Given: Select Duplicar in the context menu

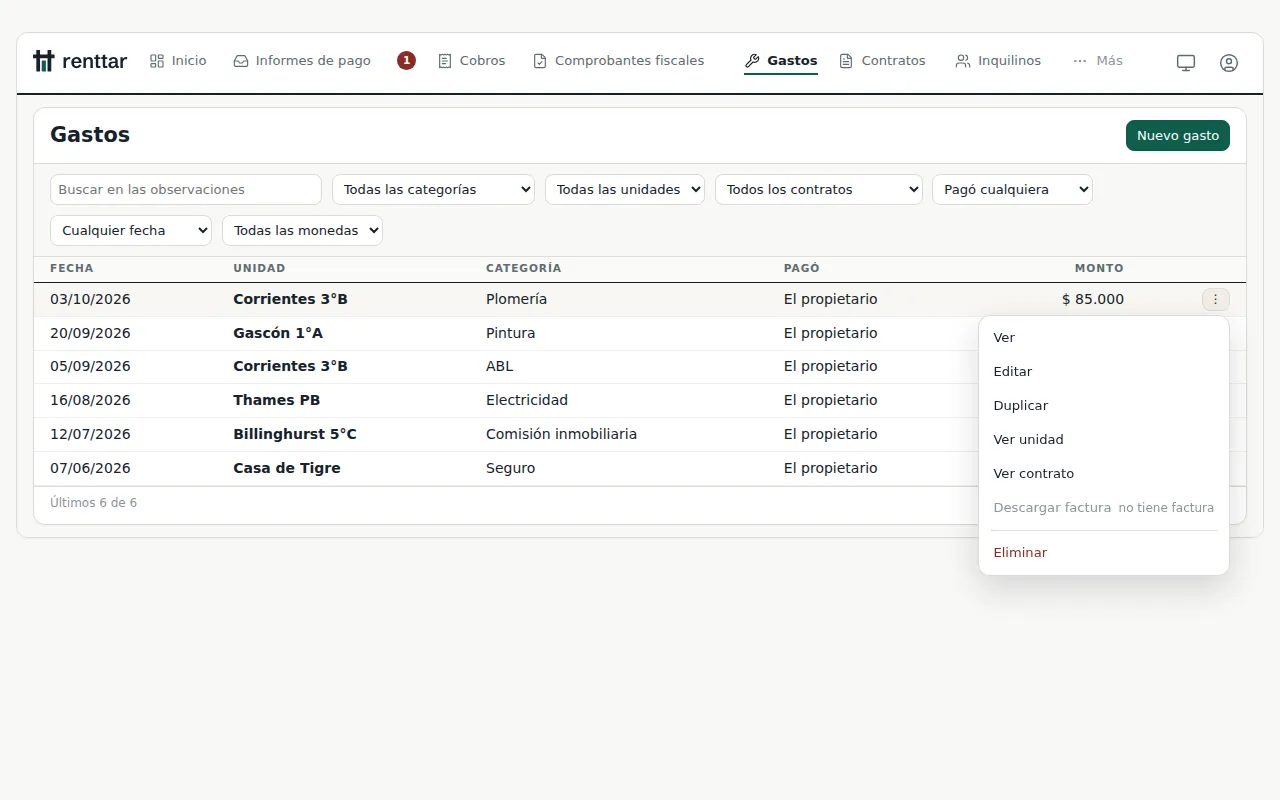Looking at the screenshot, I should [1104, 406].
